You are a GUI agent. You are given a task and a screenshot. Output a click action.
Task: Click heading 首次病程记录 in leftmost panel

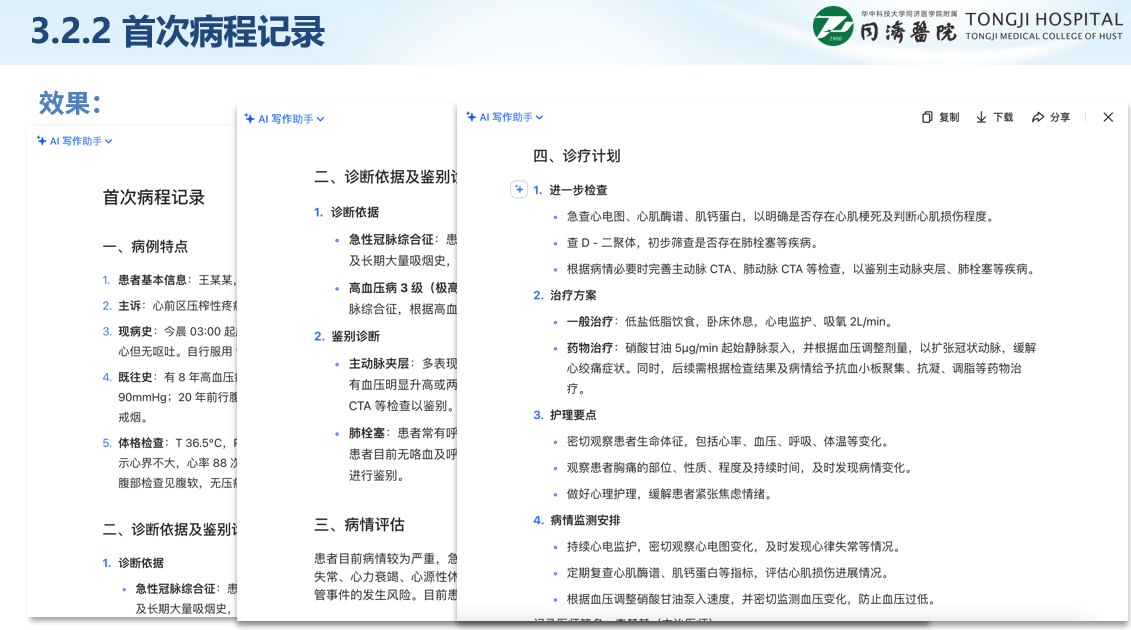click(x=154, y=198)
